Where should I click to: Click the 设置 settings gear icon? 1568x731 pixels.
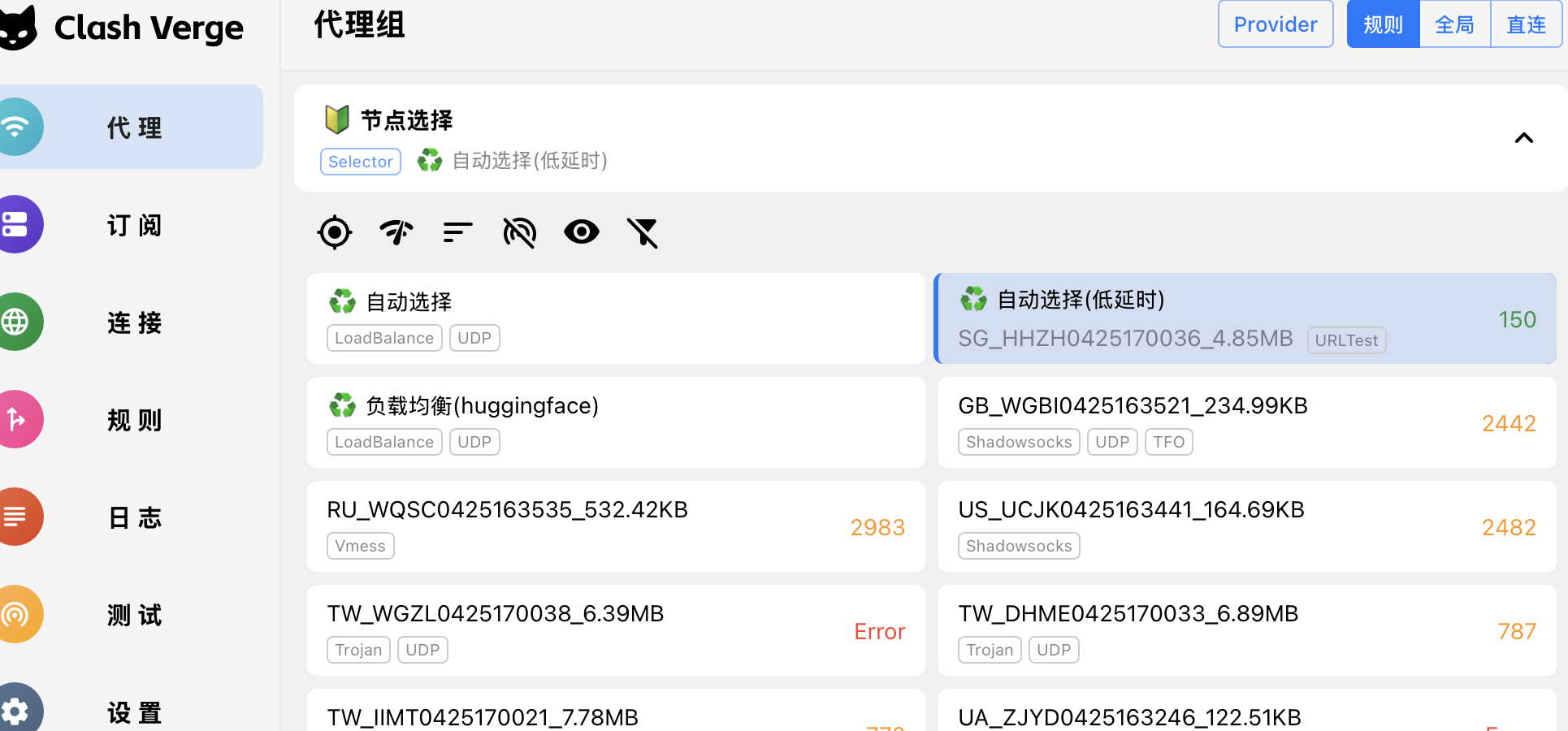pyautogui.click(x=16, y=711)
